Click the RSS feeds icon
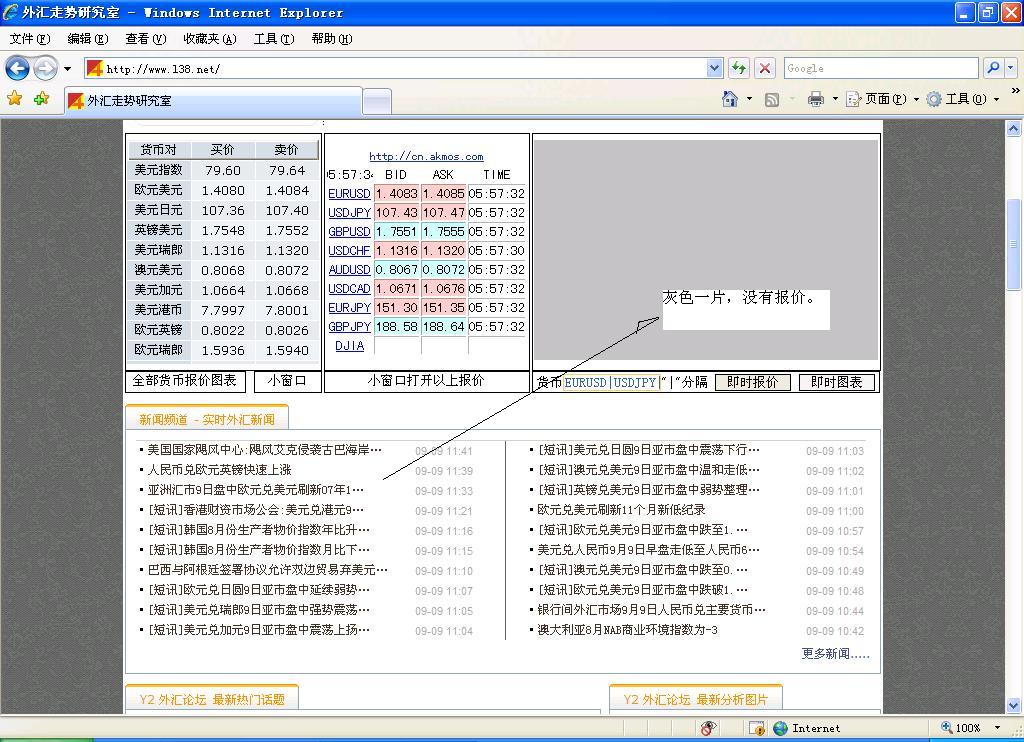 pos(772,99)
